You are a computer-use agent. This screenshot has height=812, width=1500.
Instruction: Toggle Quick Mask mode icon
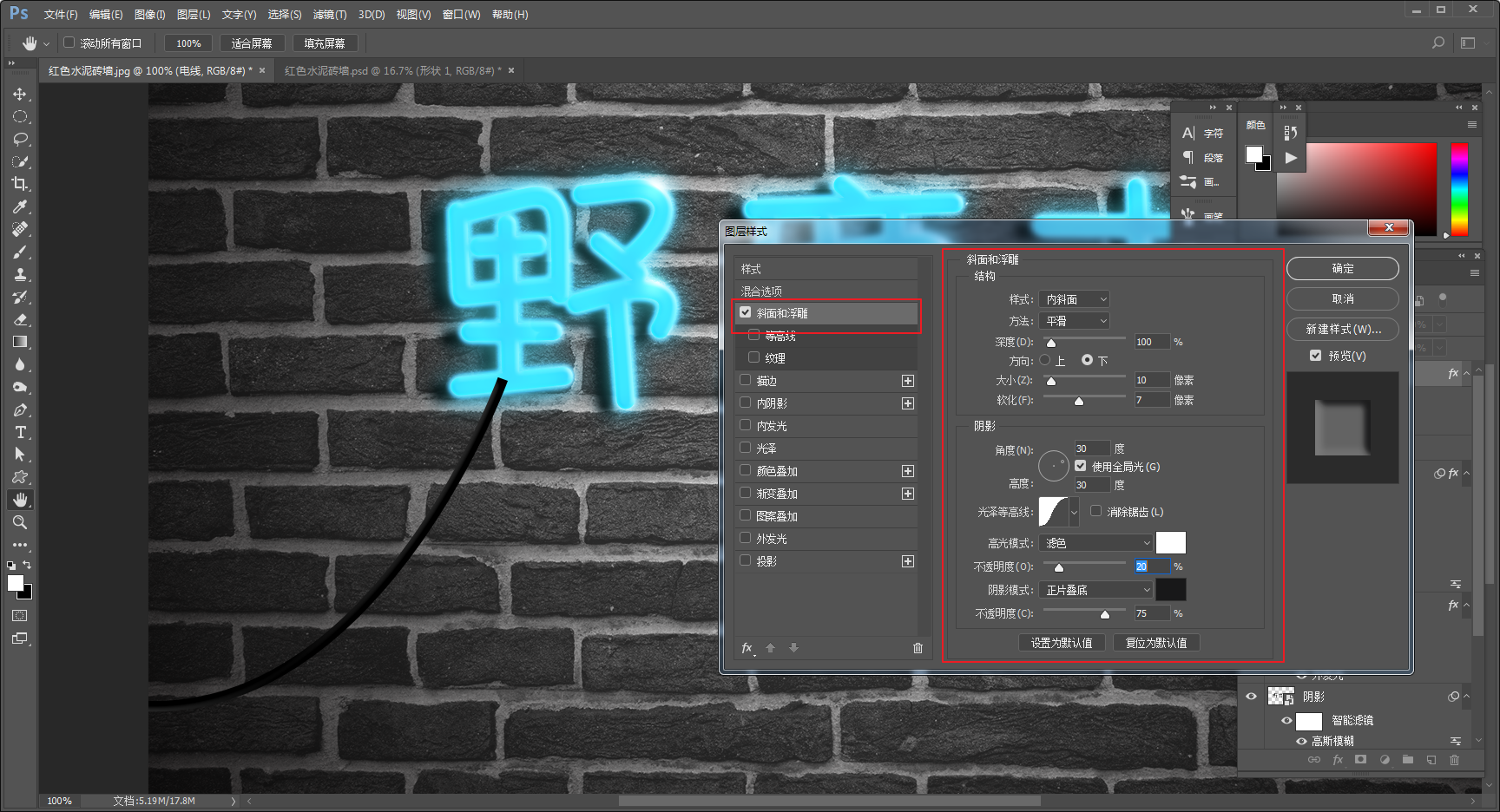[x=20, y=616]
